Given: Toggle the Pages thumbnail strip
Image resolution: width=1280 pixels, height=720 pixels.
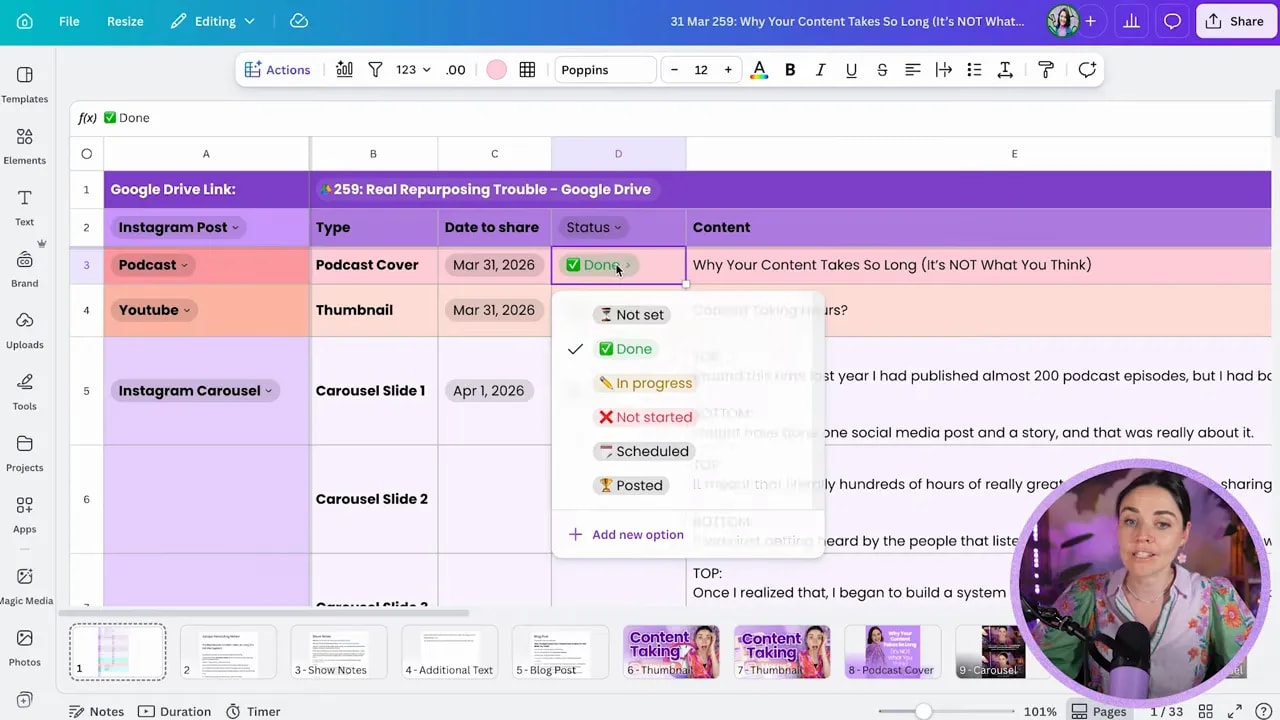Looking at the screenshot, I should pos(1099,711).
